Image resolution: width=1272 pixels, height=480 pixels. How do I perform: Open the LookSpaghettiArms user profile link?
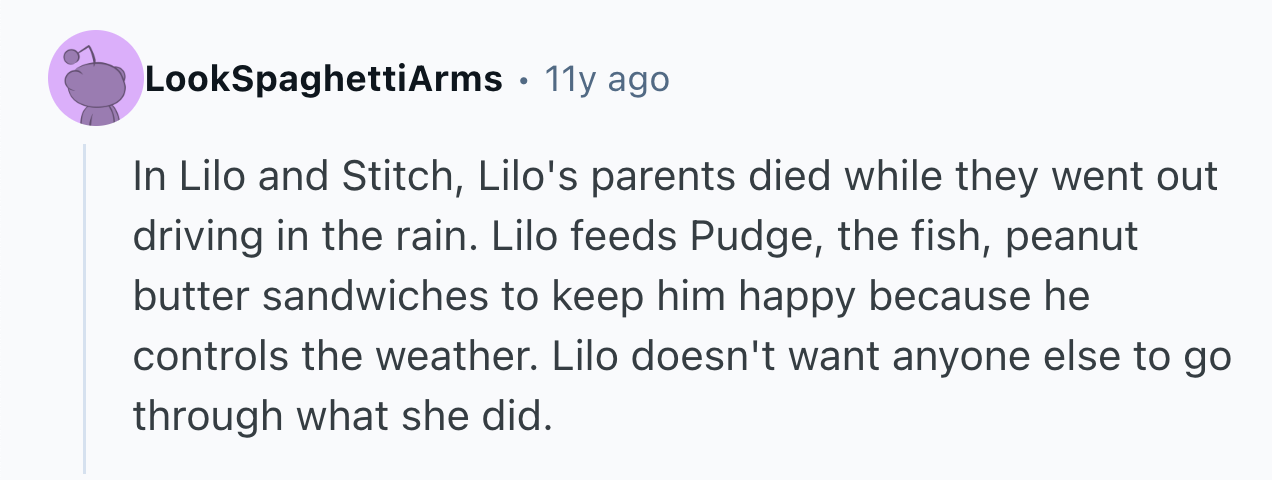[323, 79]
